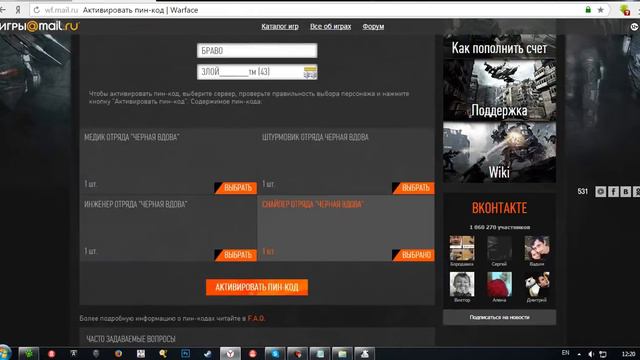Open the Все об играх menu link

[x=330, y=27]
